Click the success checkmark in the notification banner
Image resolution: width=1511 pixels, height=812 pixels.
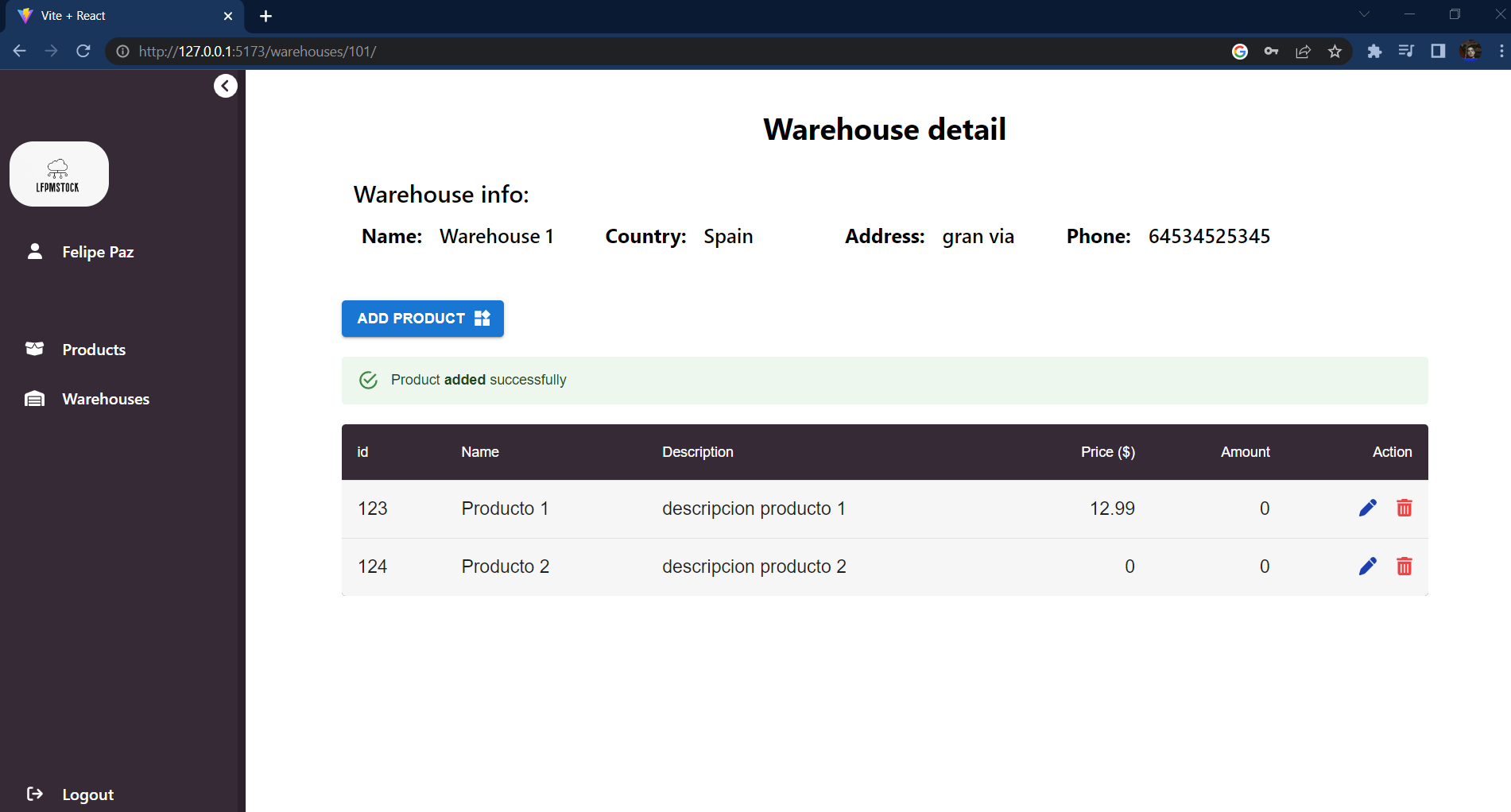point(368,380)
